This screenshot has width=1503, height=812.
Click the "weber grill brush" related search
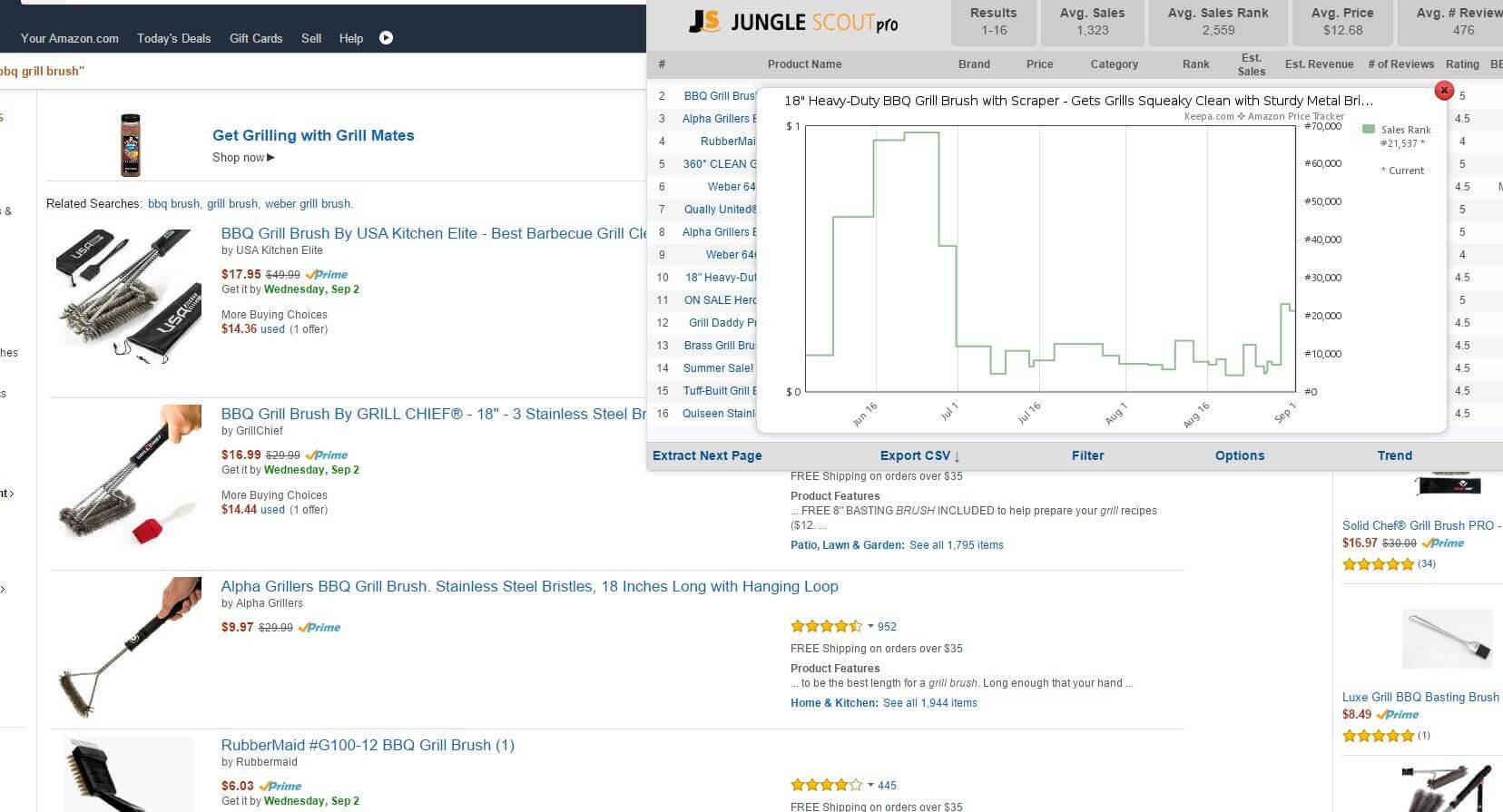pos(308,204)
